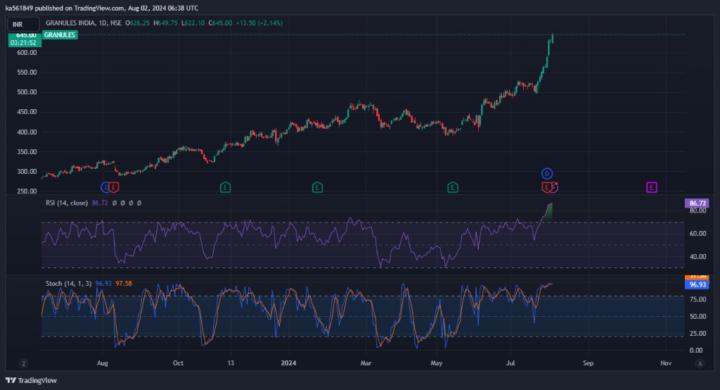Click the 400.00 price axis label
The image size is (720, 390).
coord(27,132)
